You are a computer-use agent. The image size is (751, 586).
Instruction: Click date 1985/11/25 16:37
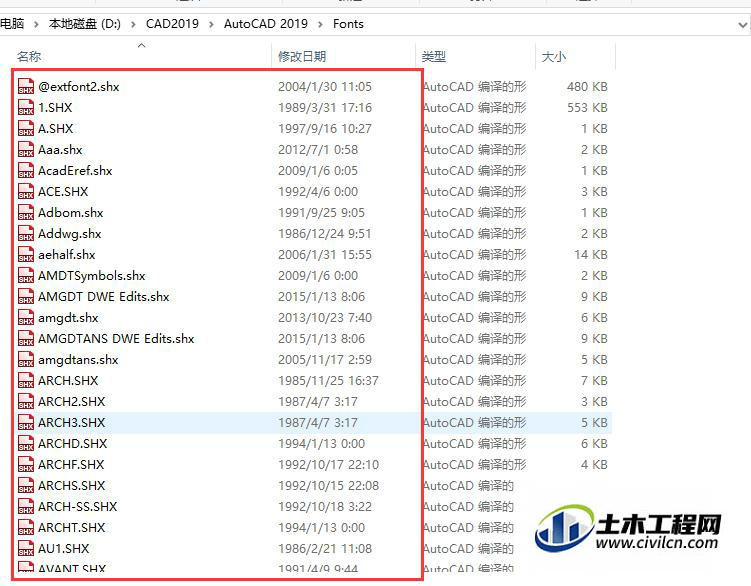[328, 381]
